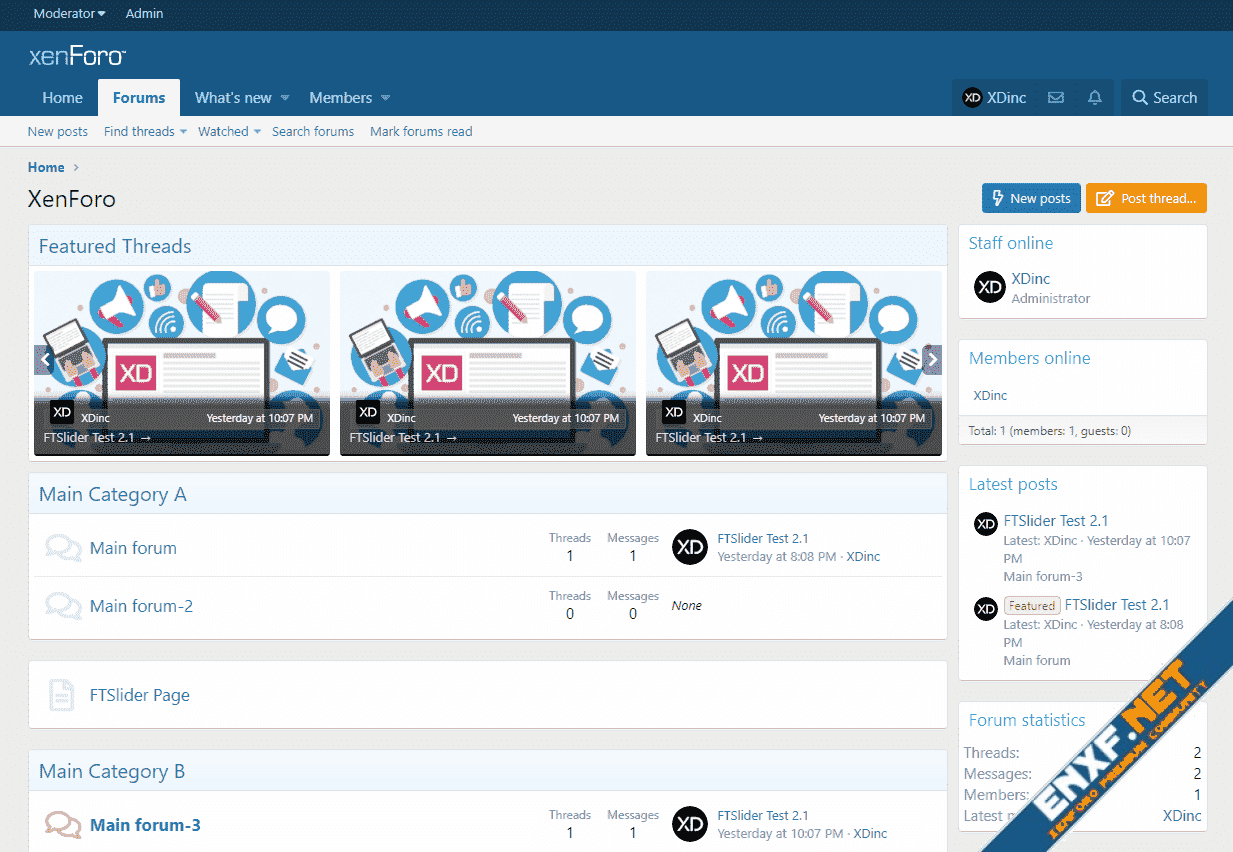Open the Main forum link
The image size is (1233, 852).
(x=133, y=548)
